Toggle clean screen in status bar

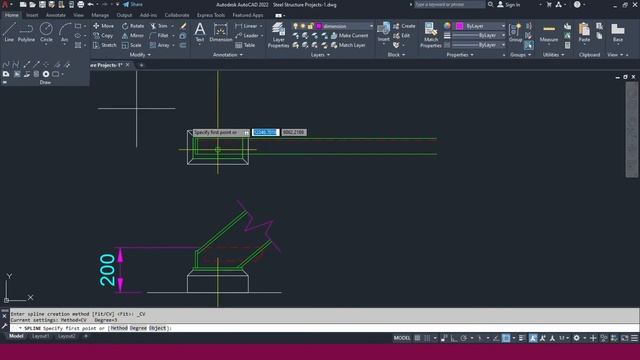(625, 338)
